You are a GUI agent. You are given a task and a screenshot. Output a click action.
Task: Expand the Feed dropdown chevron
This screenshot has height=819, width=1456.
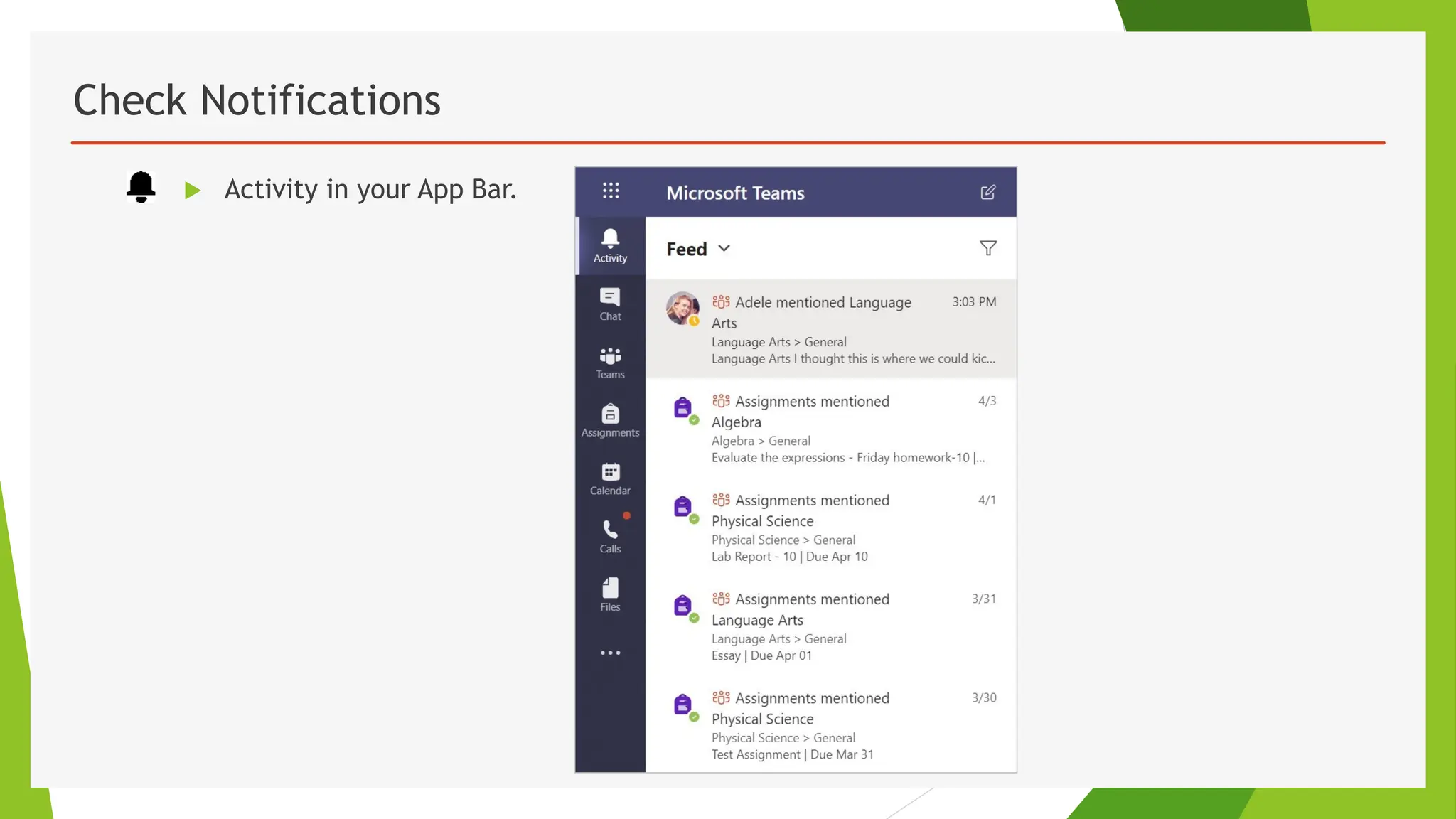(x=724, y=248)
